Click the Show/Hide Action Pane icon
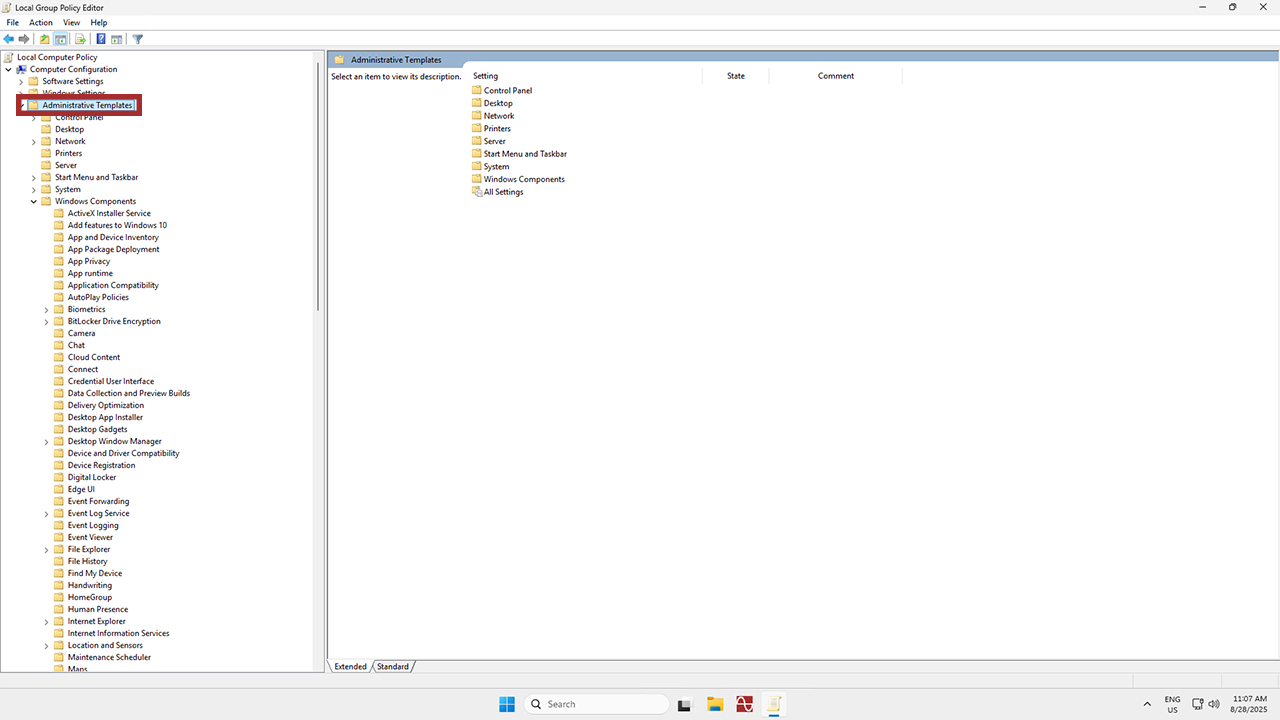The height and width of the screenshot is (720, 1280). click(x=117, y=39)
